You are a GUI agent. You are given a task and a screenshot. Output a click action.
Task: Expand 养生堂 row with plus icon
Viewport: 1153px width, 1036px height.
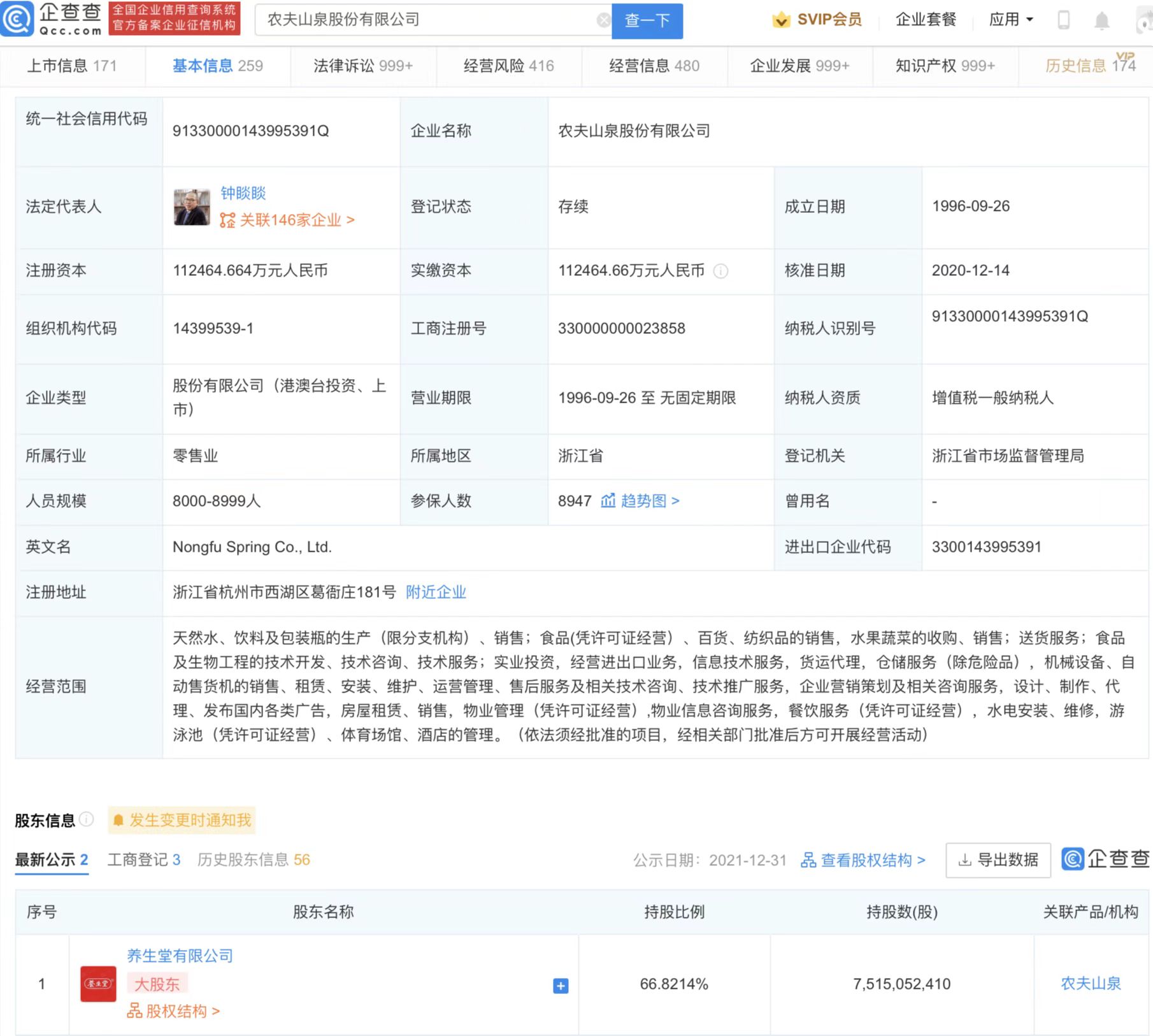[561, 986]
